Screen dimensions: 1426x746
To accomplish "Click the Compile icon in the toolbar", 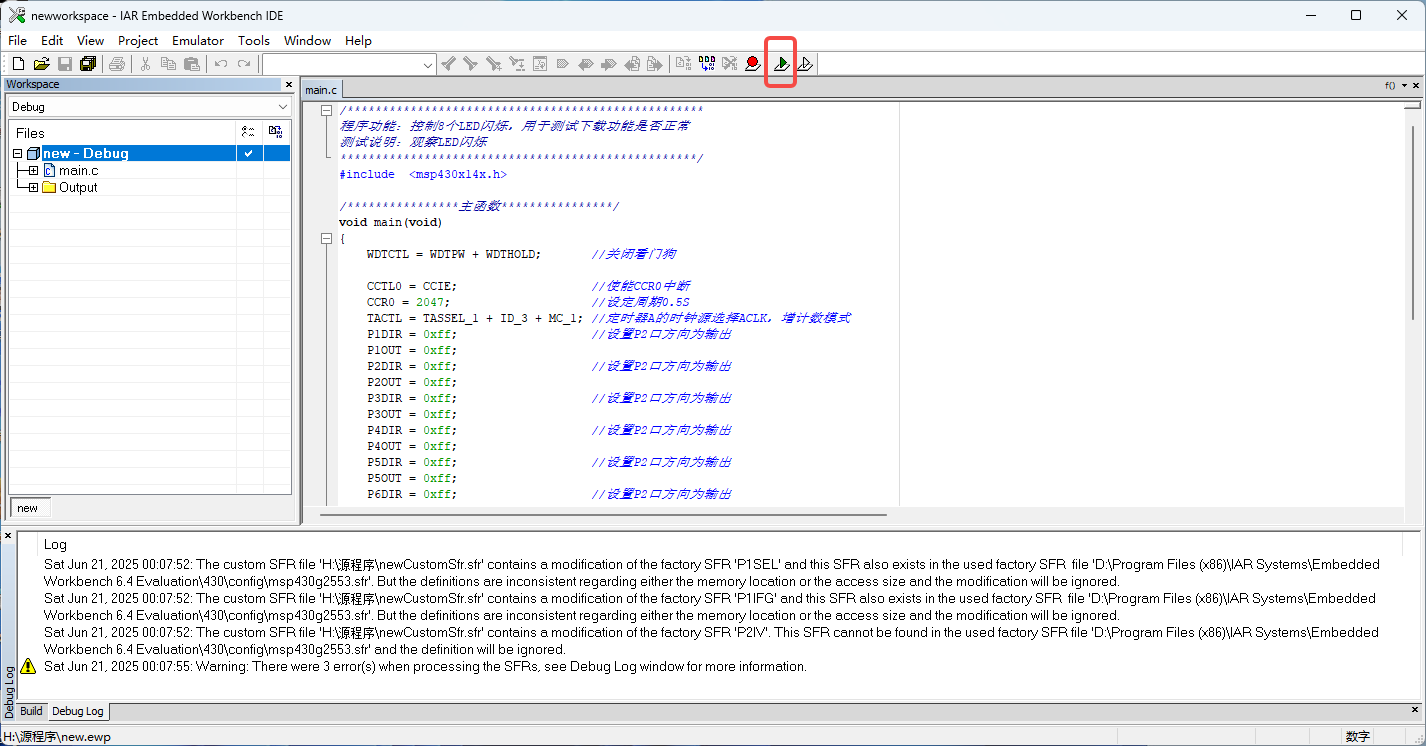I will (682, 63).
